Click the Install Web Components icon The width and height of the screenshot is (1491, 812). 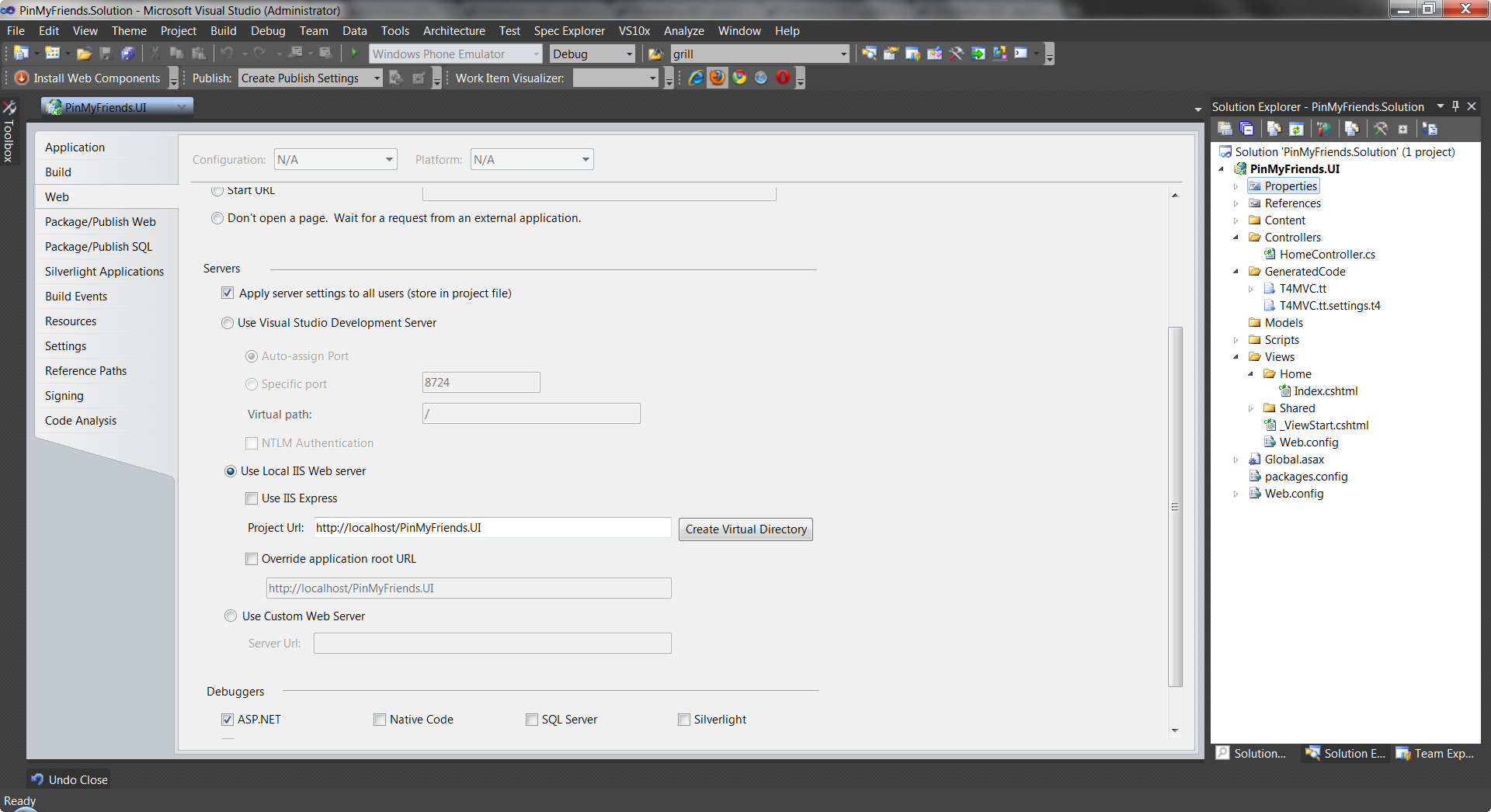tap(22, 78)
